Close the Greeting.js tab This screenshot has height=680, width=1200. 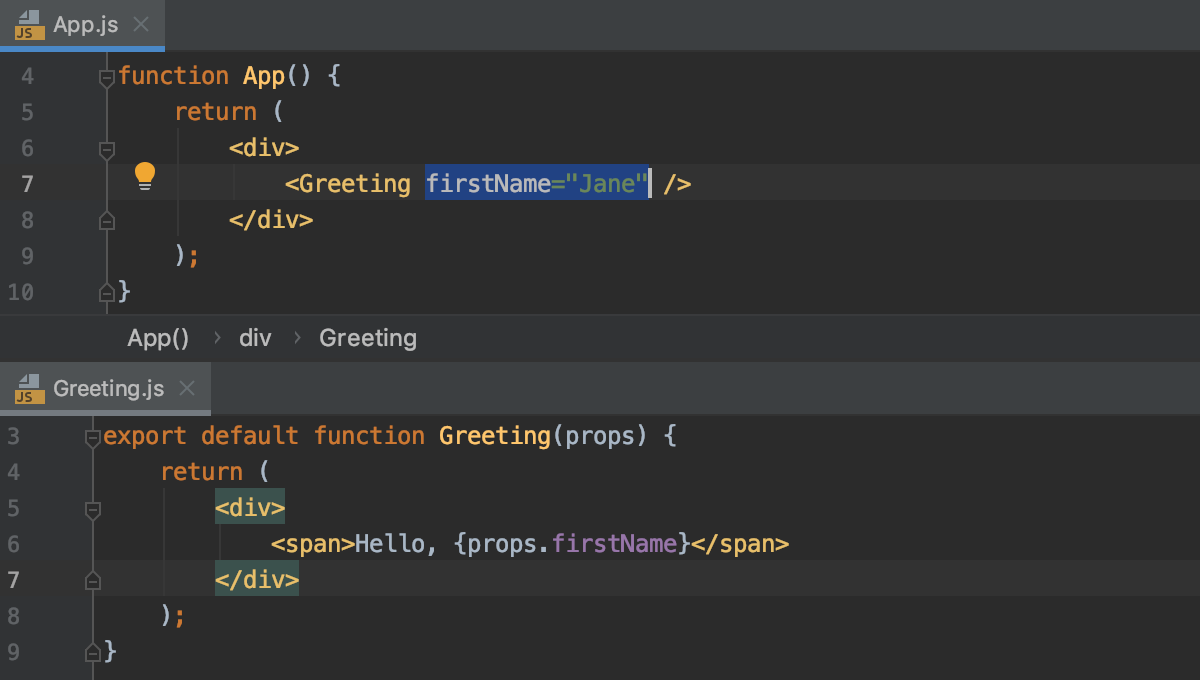pos(187,389)
